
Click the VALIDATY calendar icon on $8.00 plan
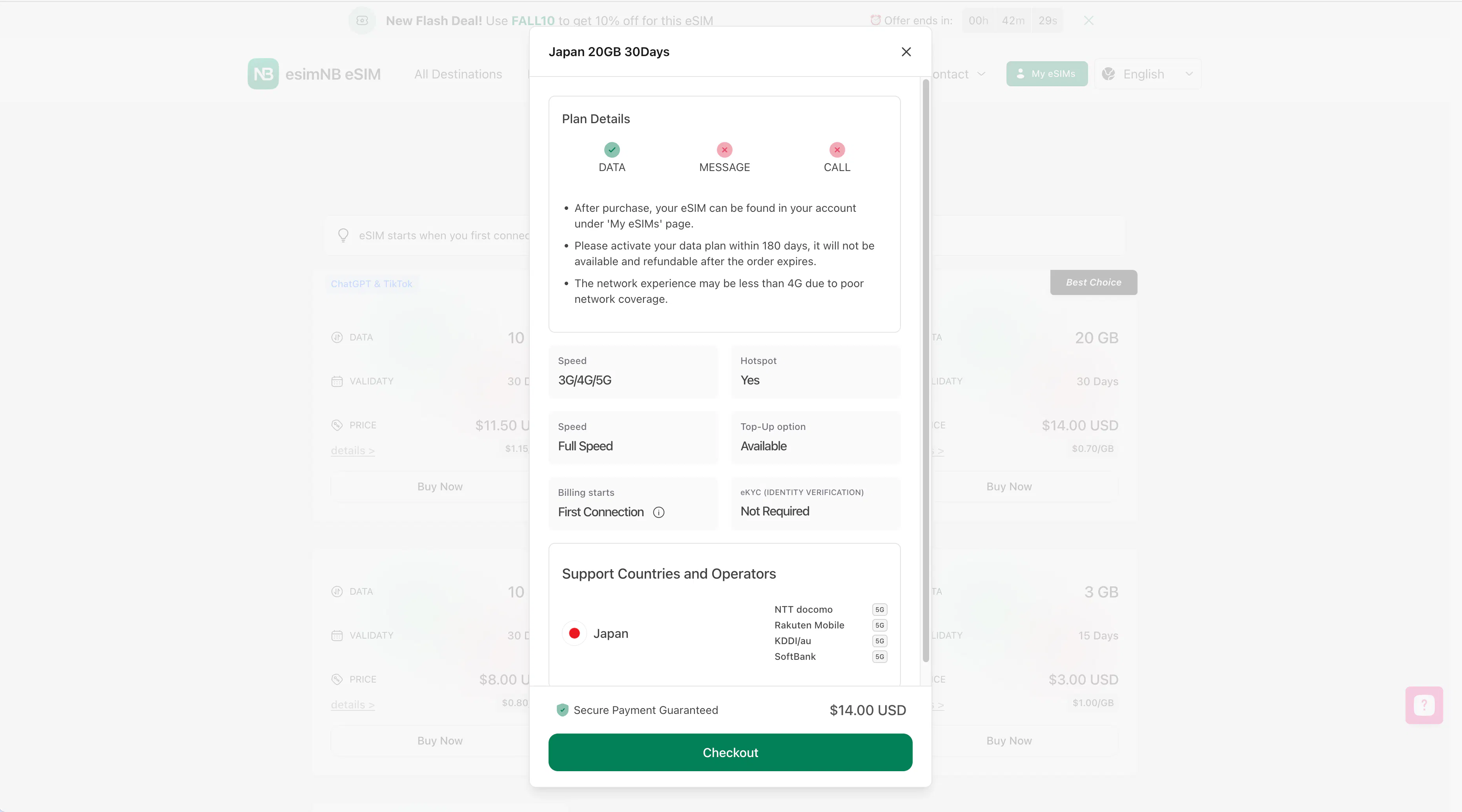click(x=337, y=635)
